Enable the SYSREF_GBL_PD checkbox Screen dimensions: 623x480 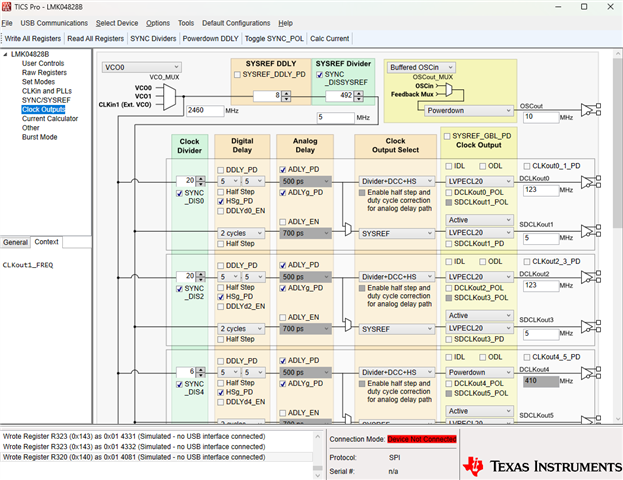coord(447,136)
